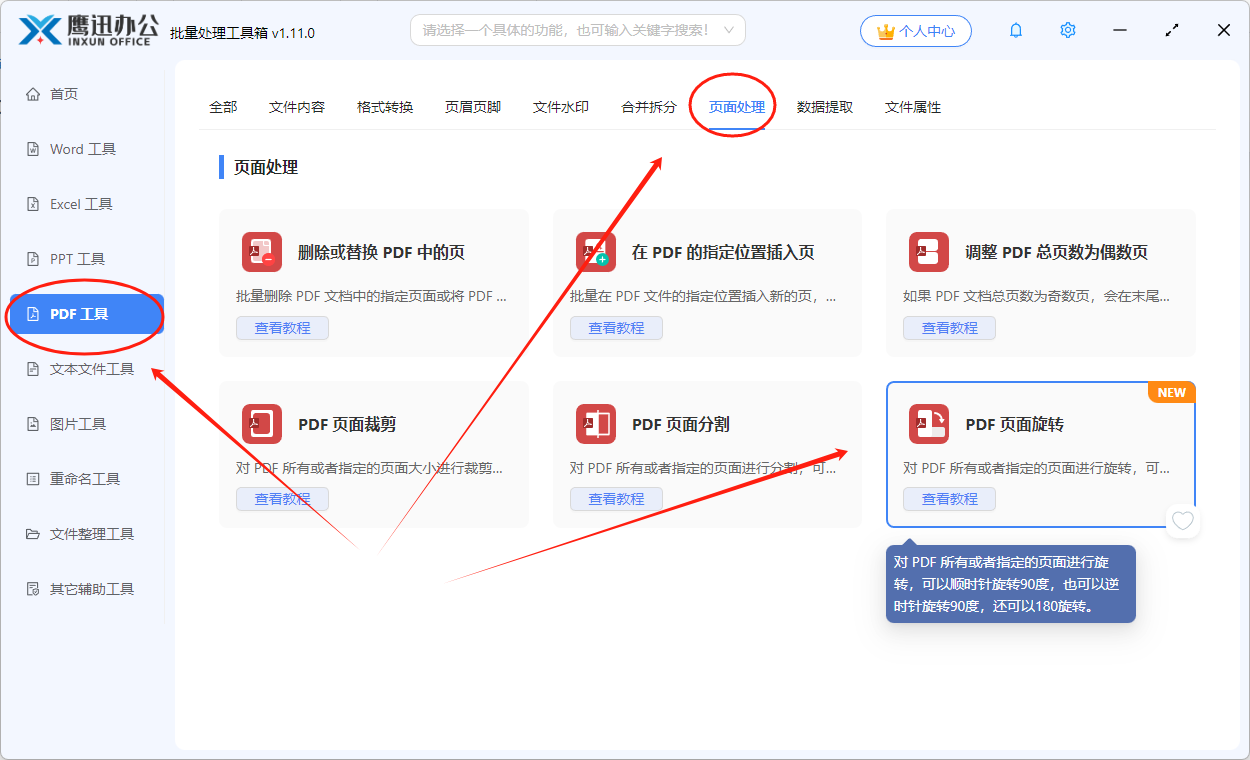Switch to the 格式转换 tab

click(385, 106)
